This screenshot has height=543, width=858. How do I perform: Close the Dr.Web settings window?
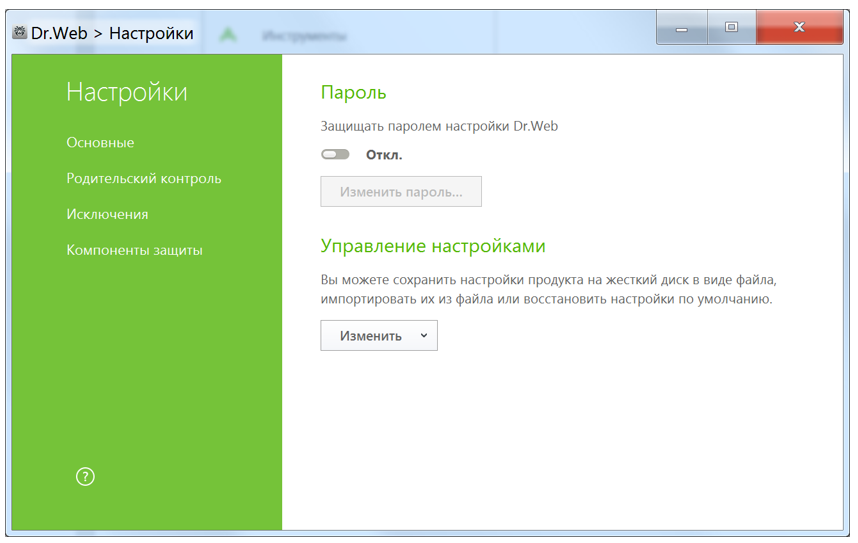tap(799, 27)
